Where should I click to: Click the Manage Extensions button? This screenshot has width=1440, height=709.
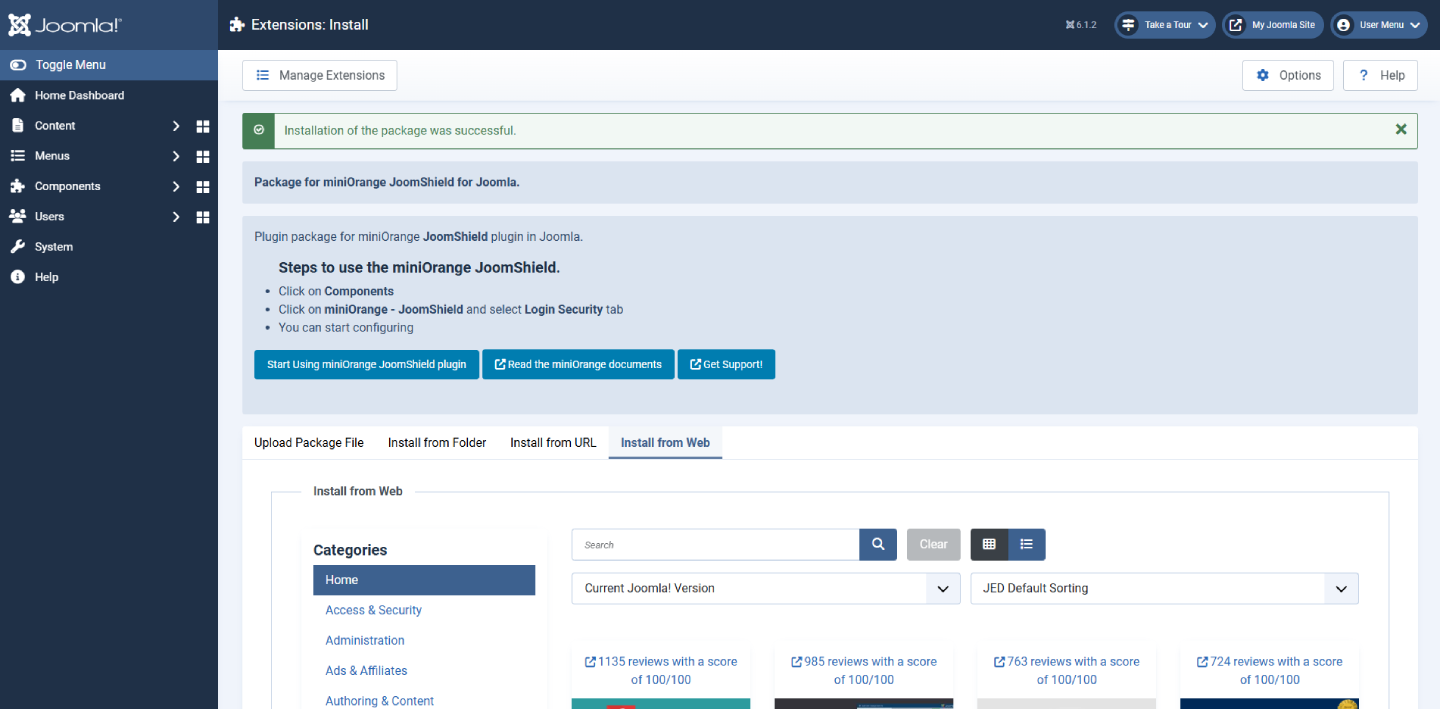(320, 75)
